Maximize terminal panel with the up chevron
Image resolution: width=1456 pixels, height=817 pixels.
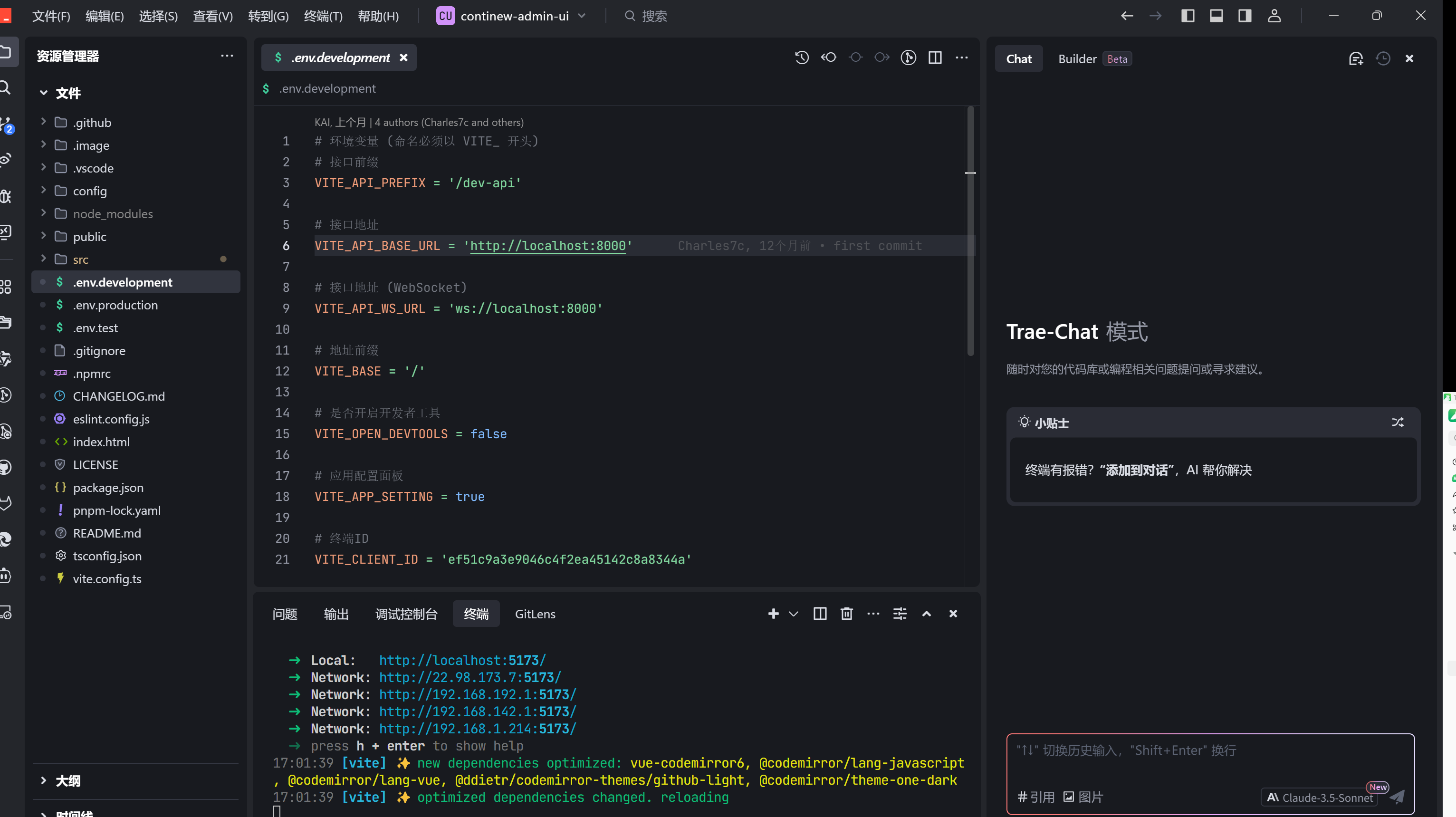(x=926, y=614)
